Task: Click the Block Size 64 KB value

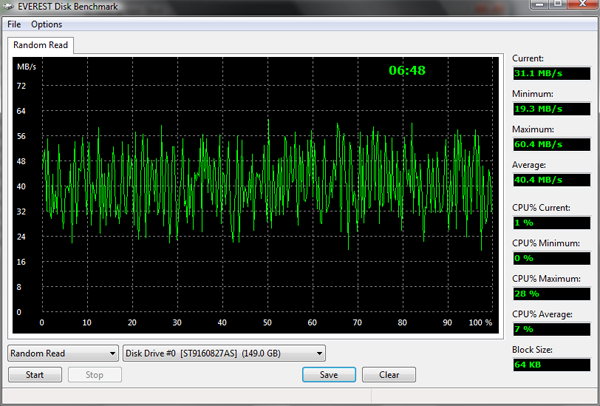Action: click(551, 365)
